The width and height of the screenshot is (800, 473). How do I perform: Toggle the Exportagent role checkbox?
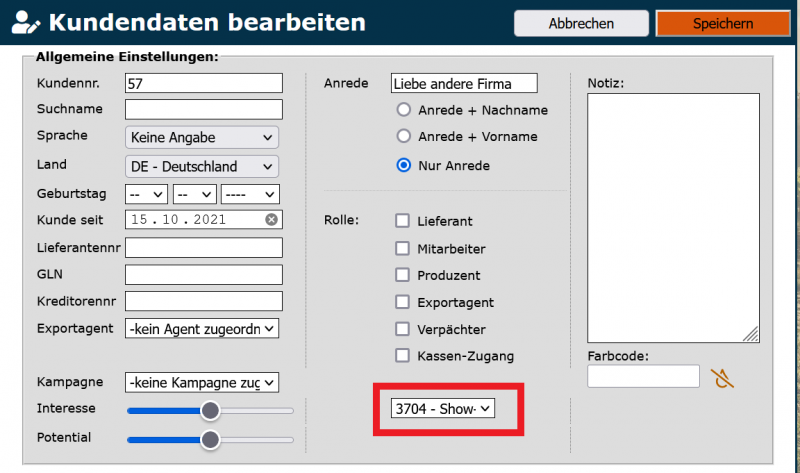click(402, 302)
